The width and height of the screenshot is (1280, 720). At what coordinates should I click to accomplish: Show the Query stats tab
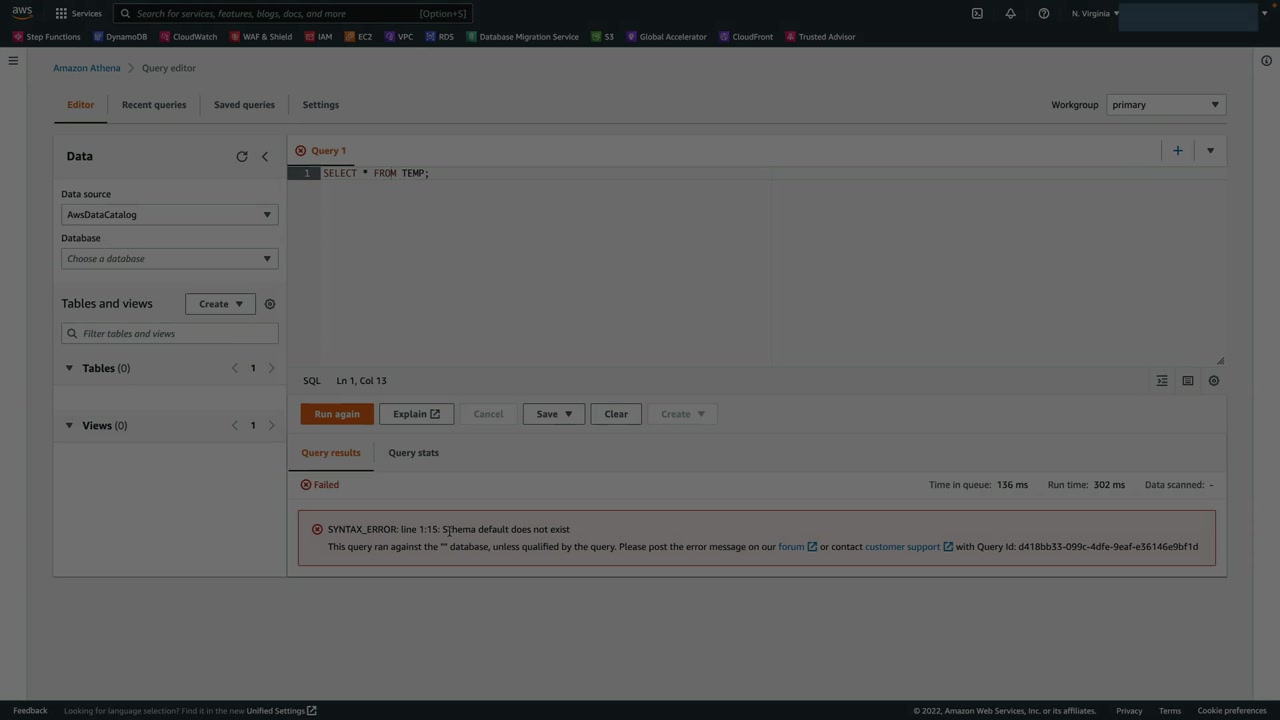click(x=414, y=453)
